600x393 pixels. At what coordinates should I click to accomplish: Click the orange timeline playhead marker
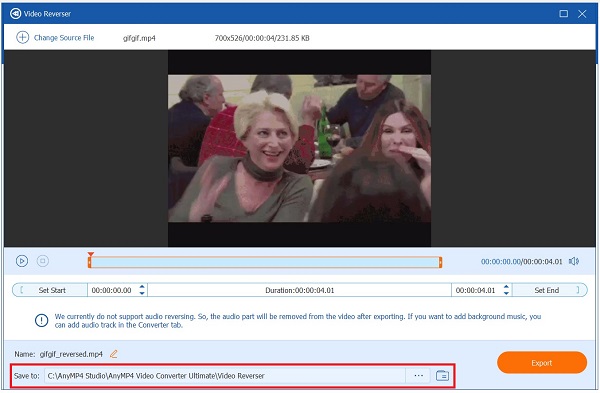[x=90, y=254]
